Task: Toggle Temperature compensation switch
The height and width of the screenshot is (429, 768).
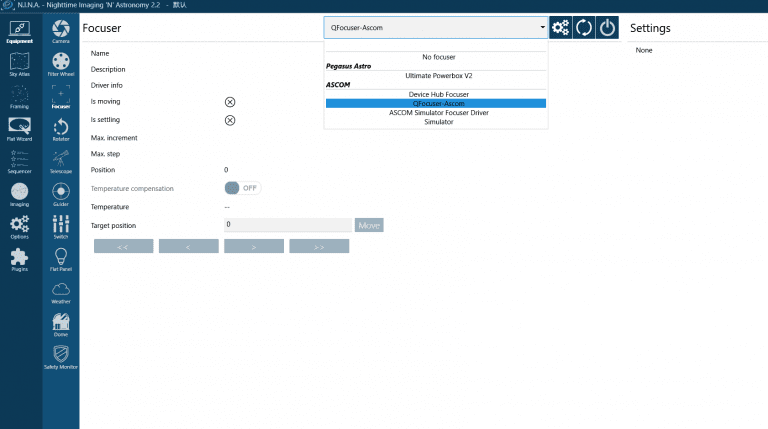Action: pyautogui.click(x=242, y=188)
